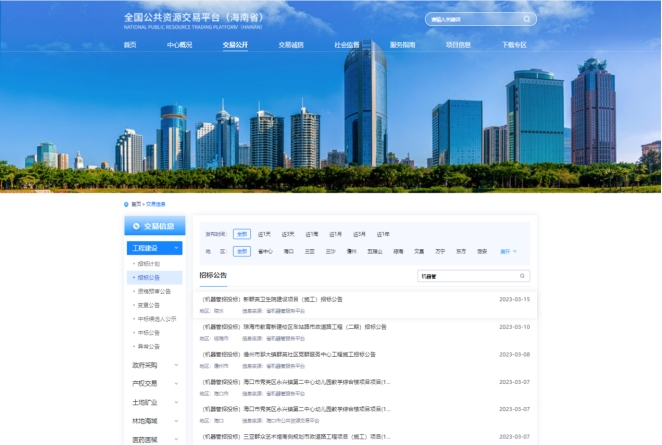662x445 pixels.
Task: Filter region by 省中心
Action: 265,251
